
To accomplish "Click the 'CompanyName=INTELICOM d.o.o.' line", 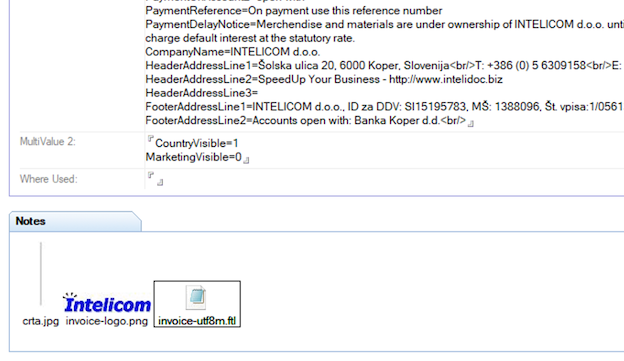I will pos(232,52).
